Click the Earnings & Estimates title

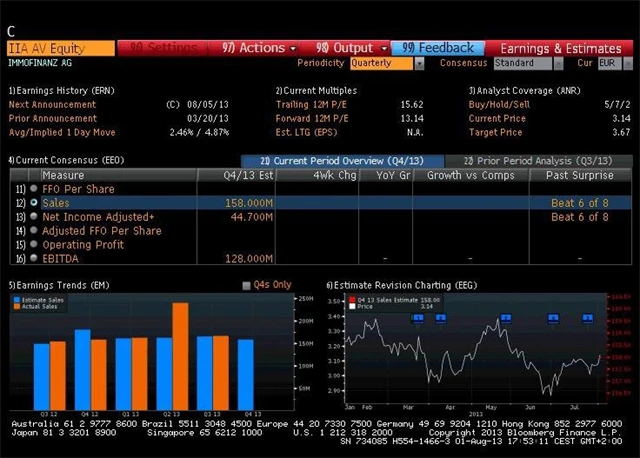(x=561, y=49)
